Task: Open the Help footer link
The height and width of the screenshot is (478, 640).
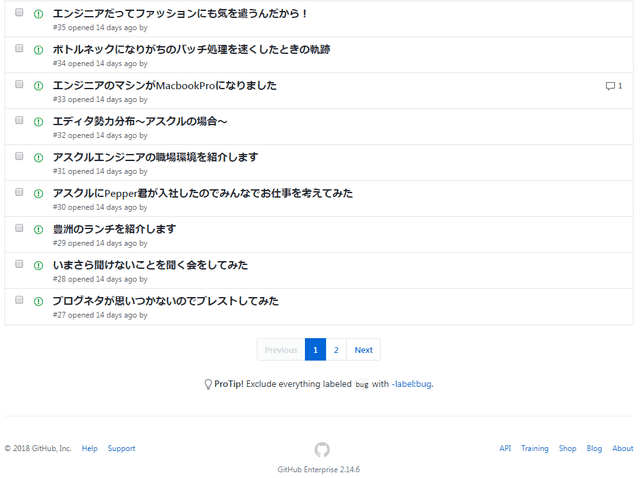Action: 90,449
